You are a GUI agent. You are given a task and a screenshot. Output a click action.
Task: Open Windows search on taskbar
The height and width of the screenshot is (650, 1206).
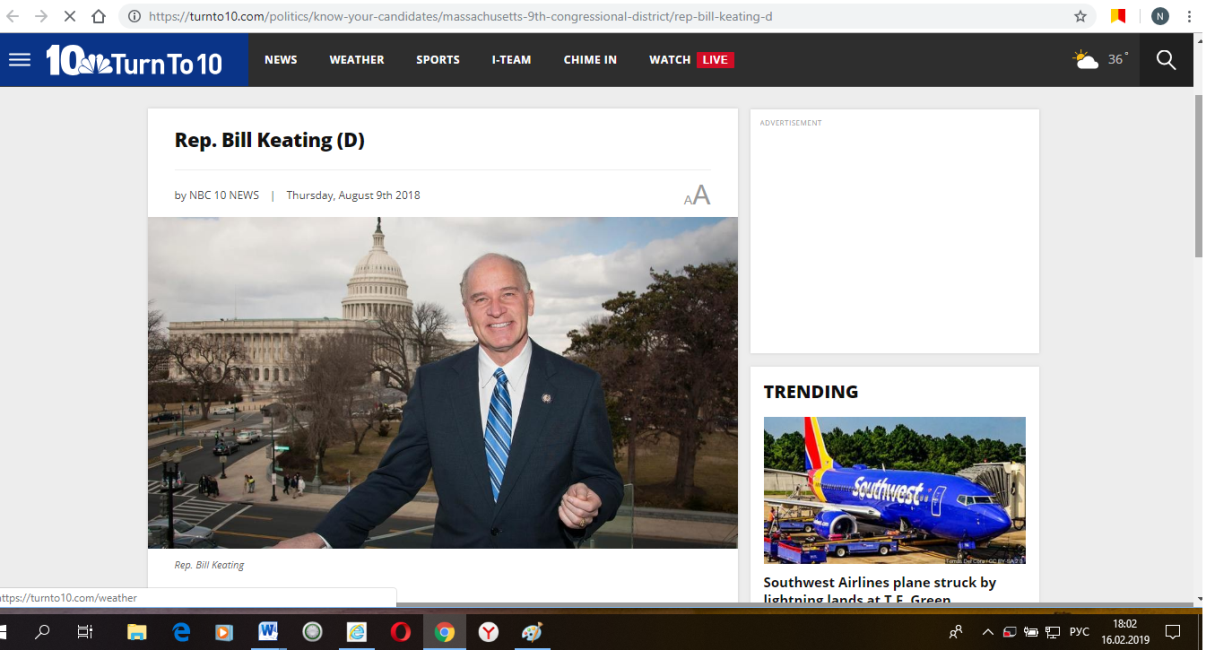pos(42,632)
